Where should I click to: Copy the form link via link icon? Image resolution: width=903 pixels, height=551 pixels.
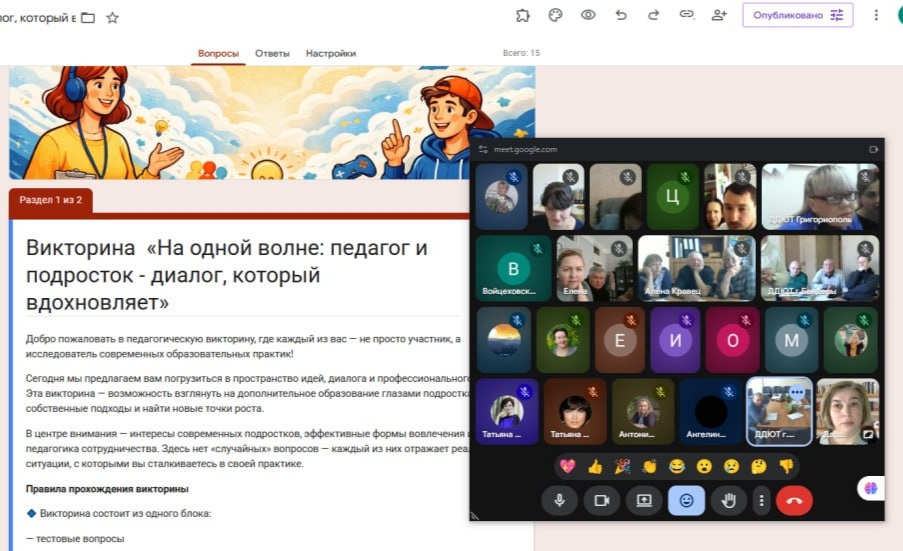(686, 15)
